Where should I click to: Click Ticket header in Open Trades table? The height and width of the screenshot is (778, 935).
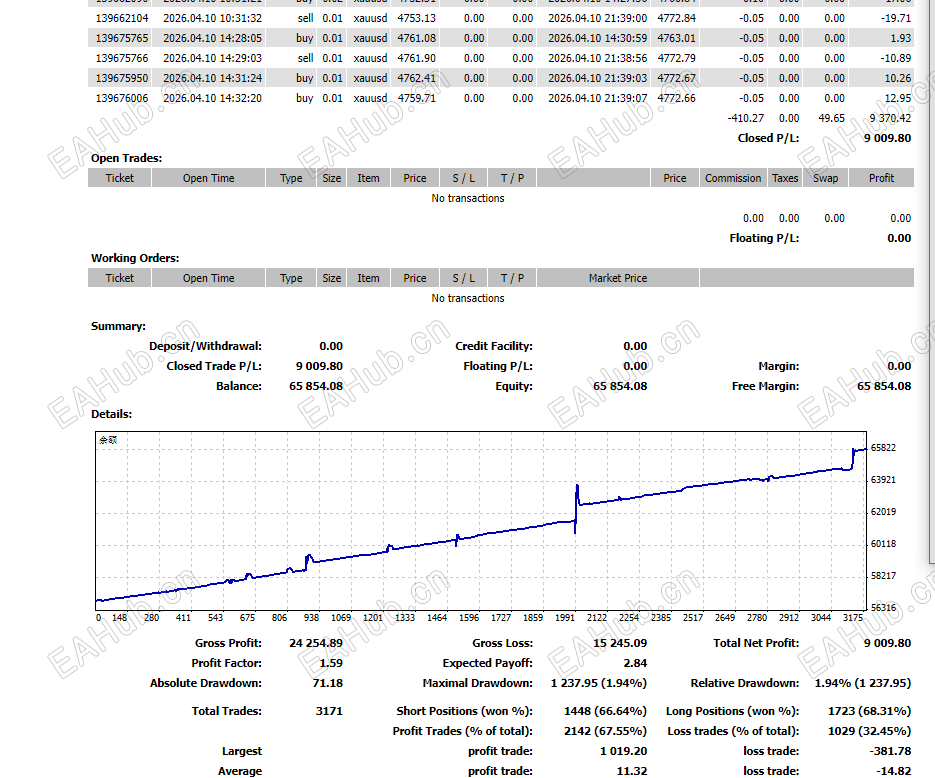pyautogui.click(x=119, y=178)
